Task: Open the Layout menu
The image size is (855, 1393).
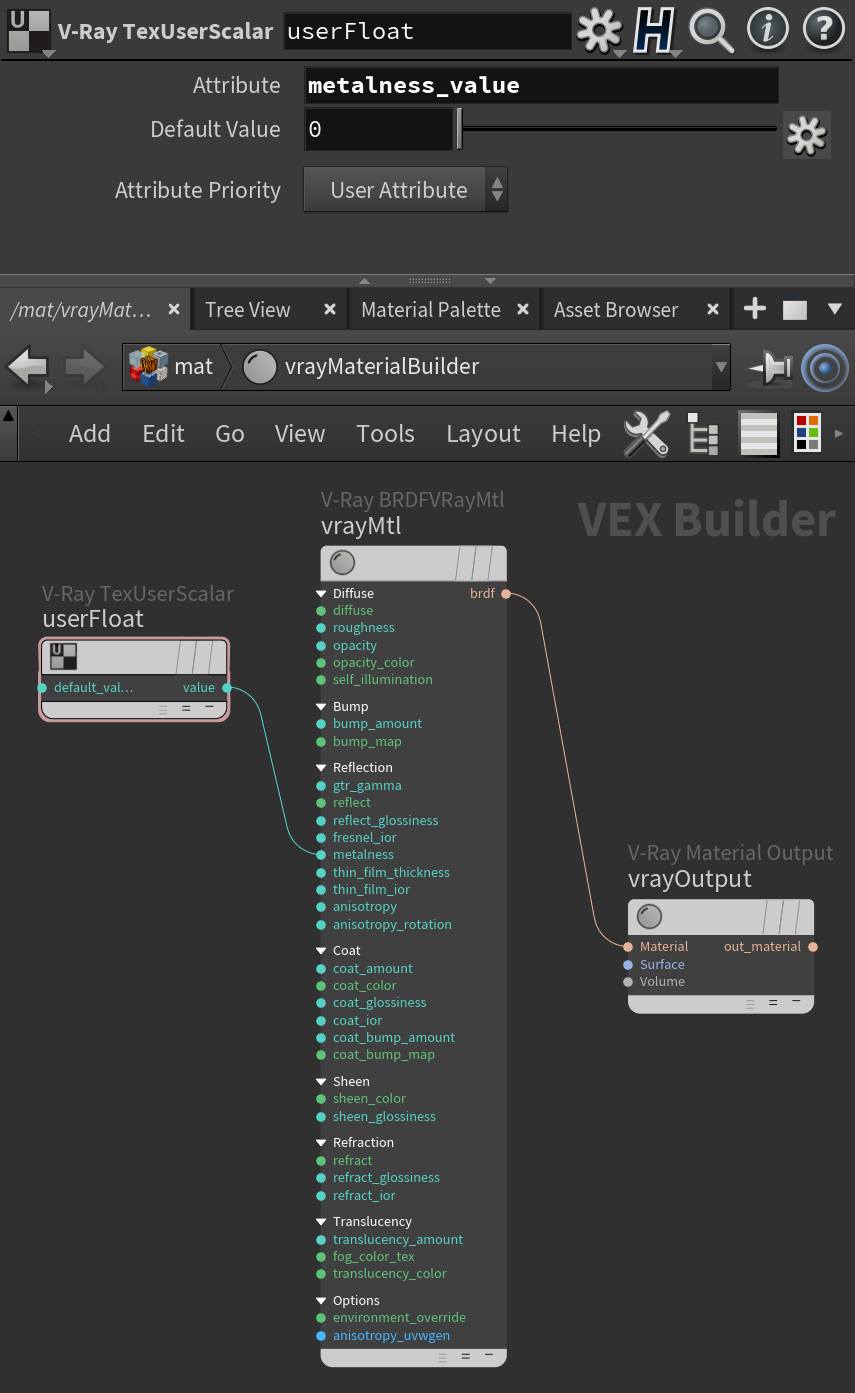Action: pos(483,434)
